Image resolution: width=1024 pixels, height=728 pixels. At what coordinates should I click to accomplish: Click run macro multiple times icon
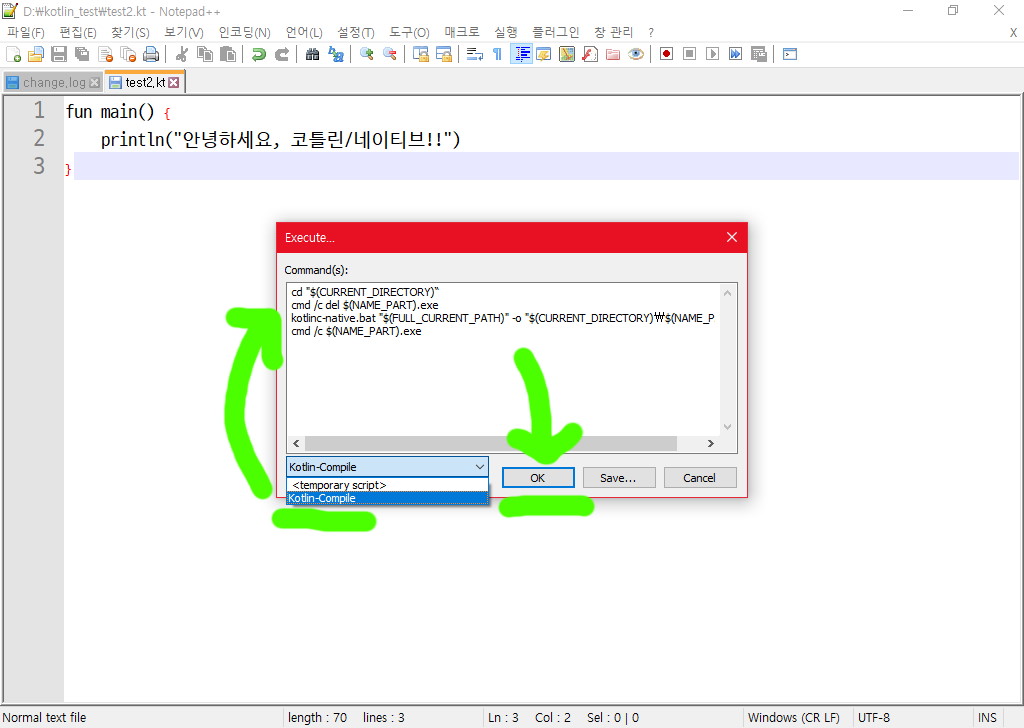coord(735,54)
